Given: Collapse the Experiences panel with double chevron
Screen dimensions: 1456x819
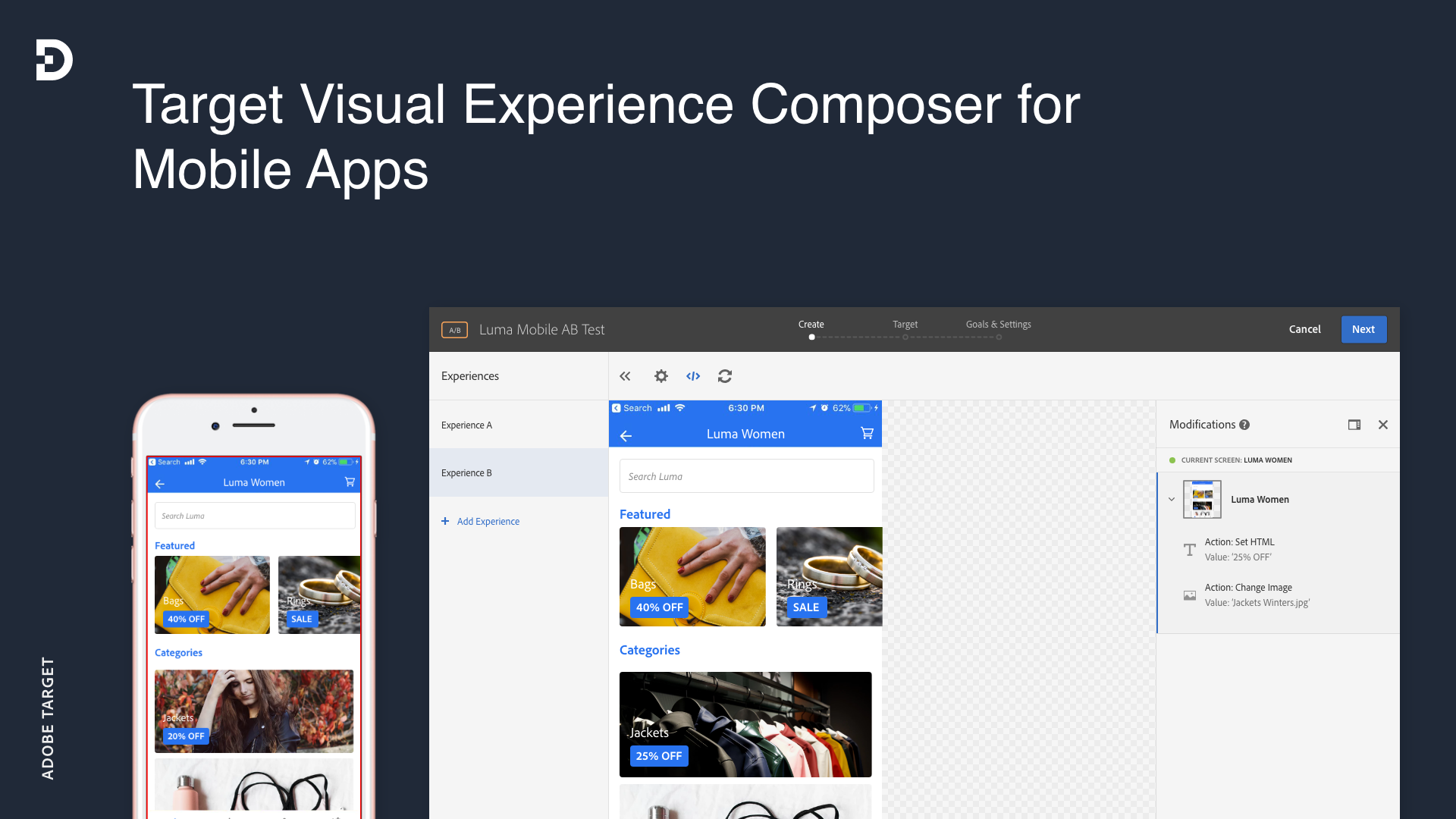Looking at the screenshot, I should click(625, 376).
